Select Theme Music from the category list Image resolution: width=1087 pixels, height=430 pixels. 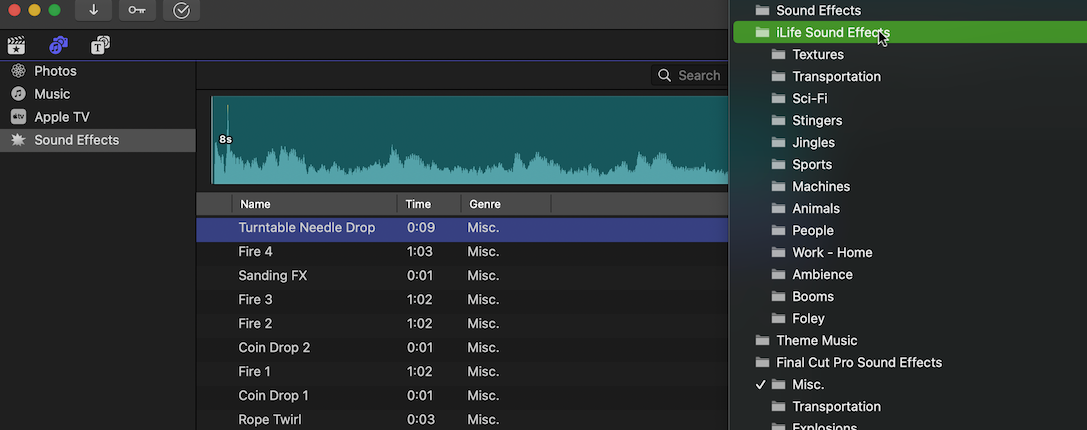816,341
